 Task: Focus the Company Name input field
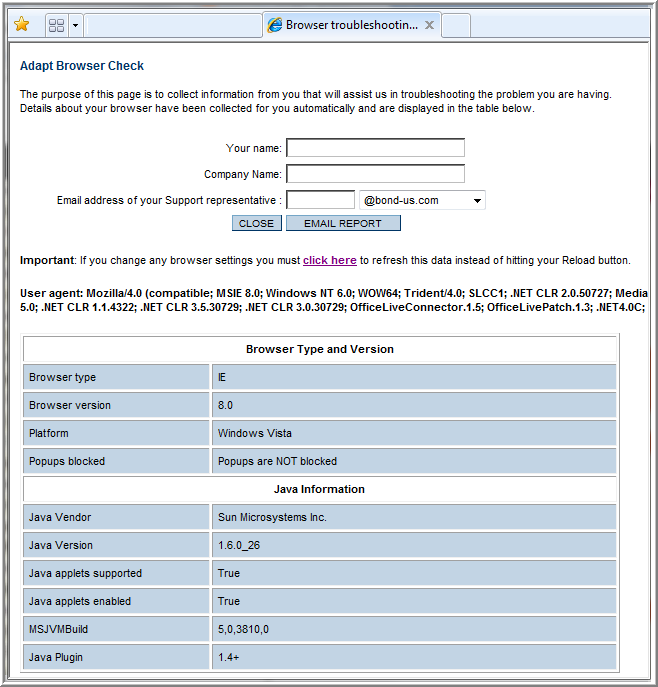pyautogui.click(x=375, y=174)
